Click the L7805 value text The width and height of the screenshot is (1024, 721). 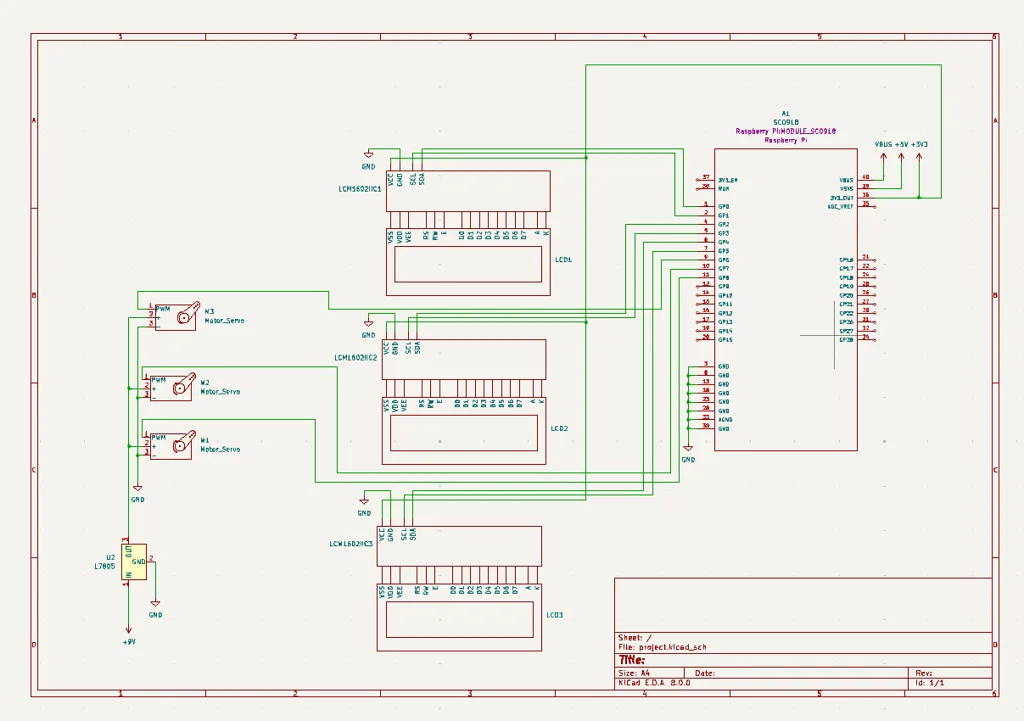104,566
